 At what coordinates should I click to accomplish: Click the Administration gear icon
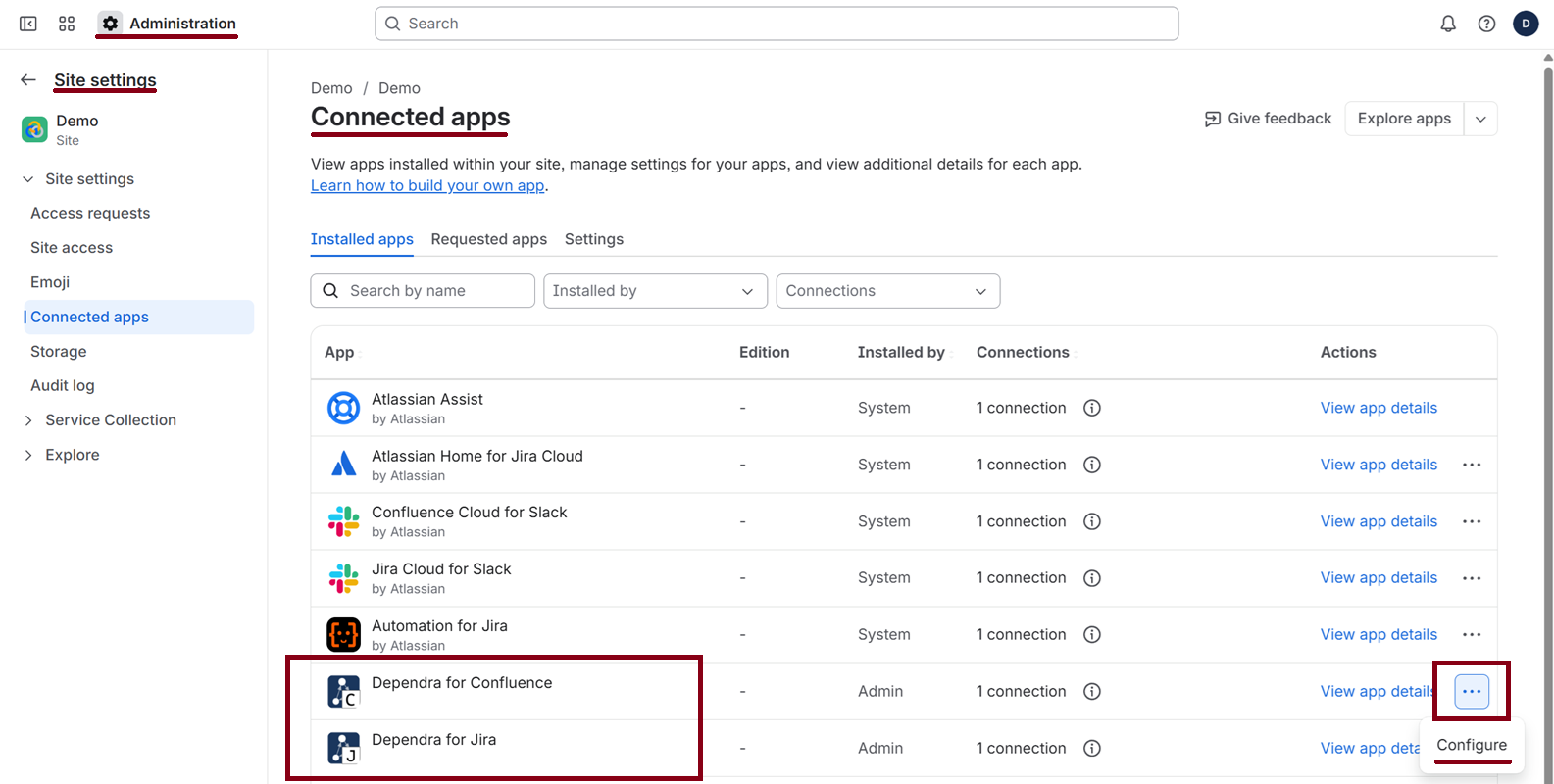coord(110,24)
